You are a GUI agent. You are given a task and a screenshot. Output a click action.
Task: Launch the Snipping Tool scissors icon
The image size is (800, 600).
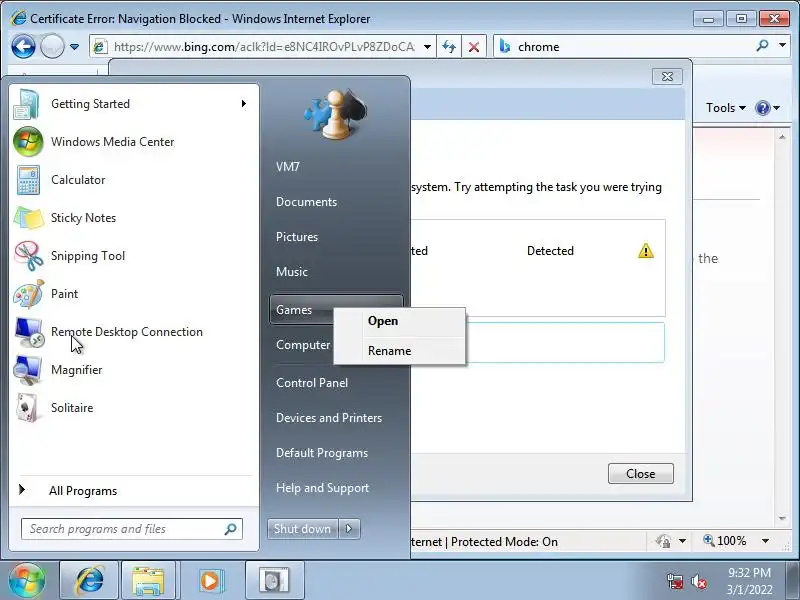[x=29, y=256]
